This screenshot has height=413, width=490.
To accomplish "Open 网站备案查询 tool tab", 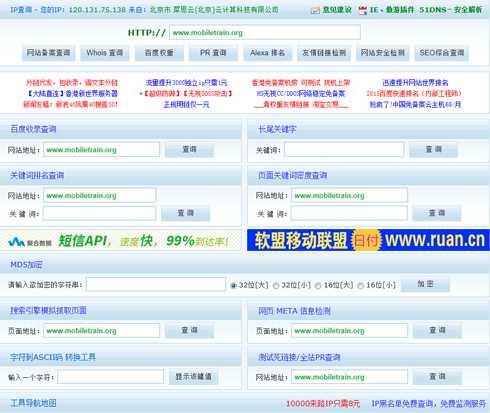I will 49,53.
